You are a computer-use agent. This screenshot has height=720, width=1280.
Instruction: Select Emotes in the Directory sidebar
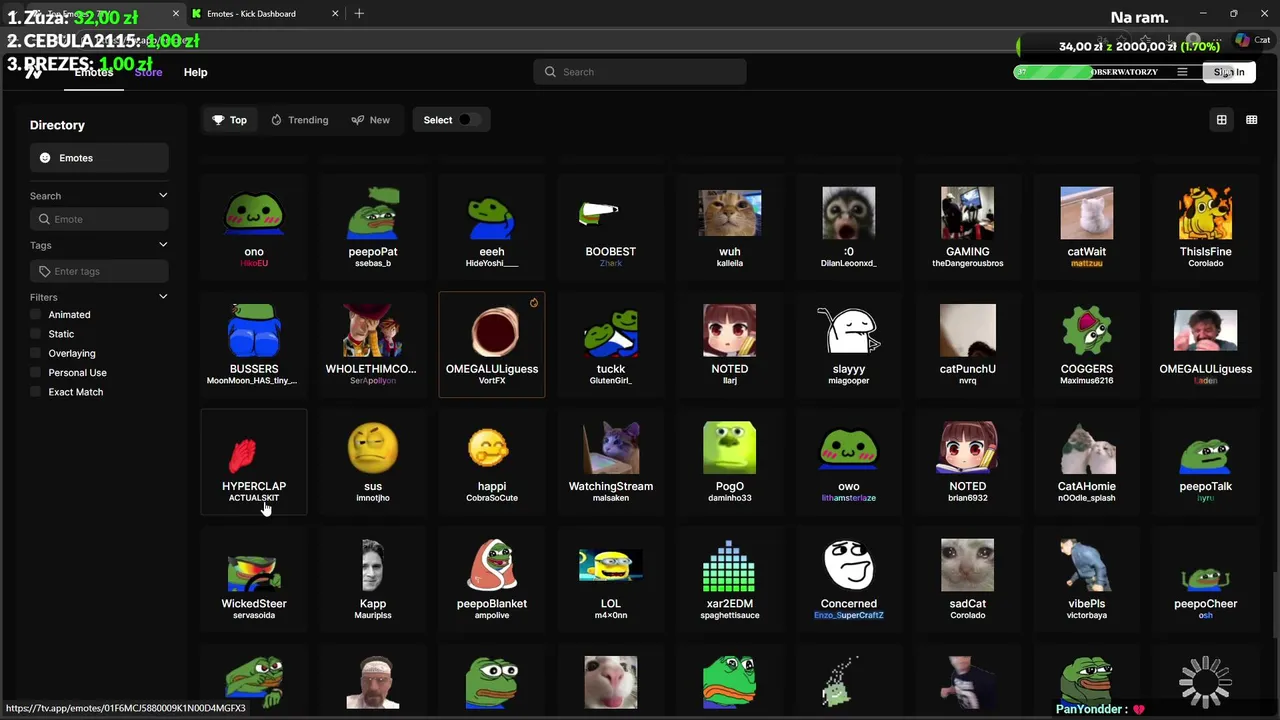point(98,158)
